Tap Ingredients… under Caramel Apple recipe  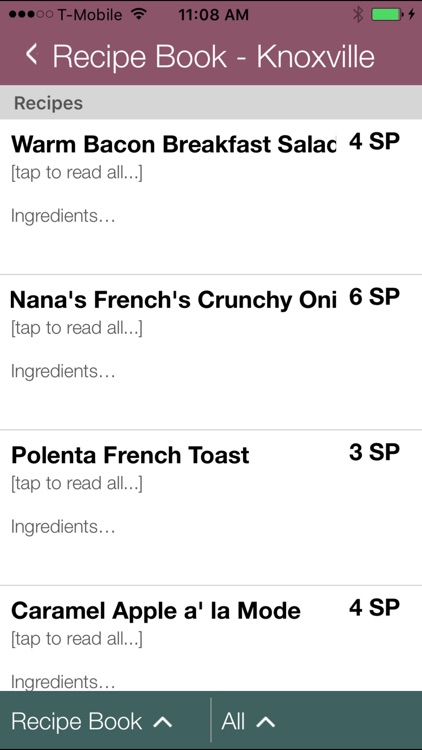click(x=63, y=682)
